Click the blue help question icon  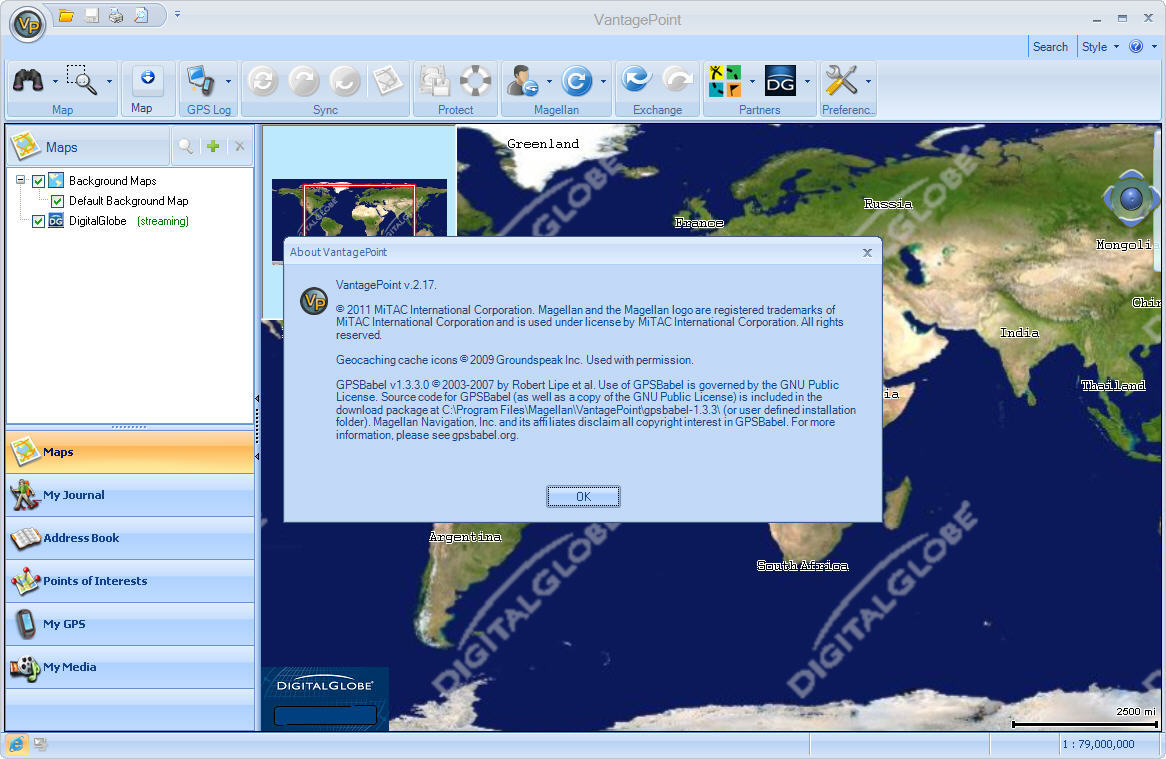tap(1136, 47)
